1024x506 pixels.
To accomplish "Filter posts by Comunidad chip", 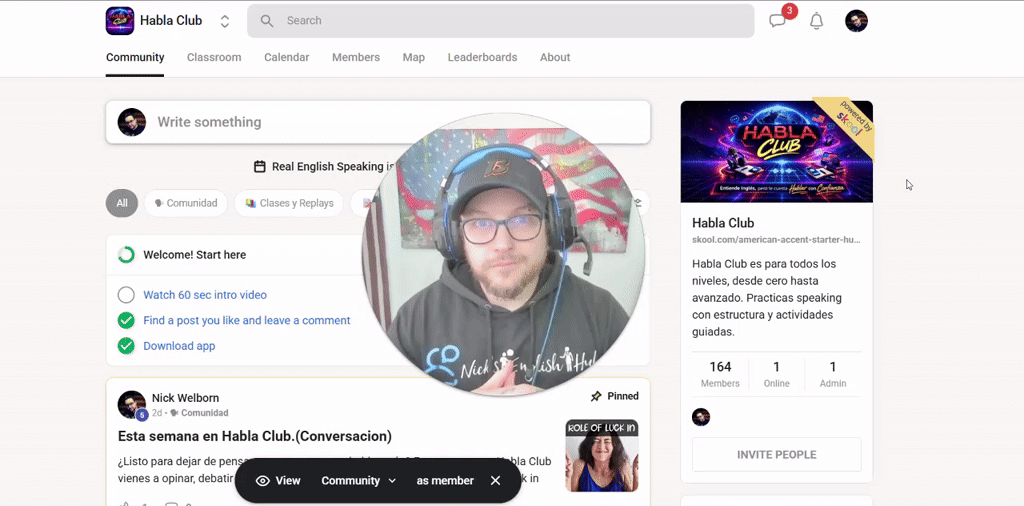I will pyautogui.click(x=185, y=203).
